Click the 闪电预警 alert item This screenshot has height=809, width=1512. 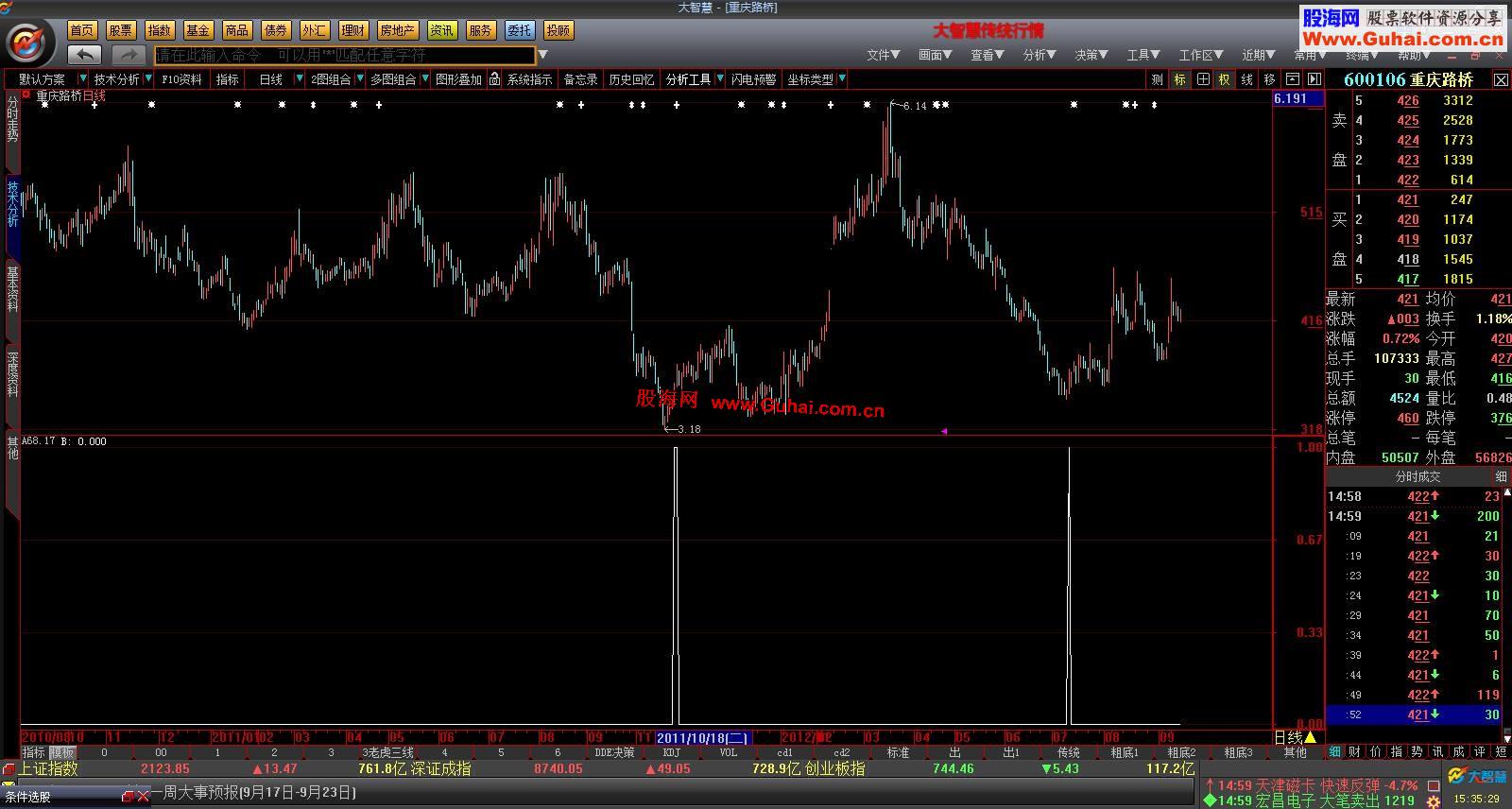[753, 79]
